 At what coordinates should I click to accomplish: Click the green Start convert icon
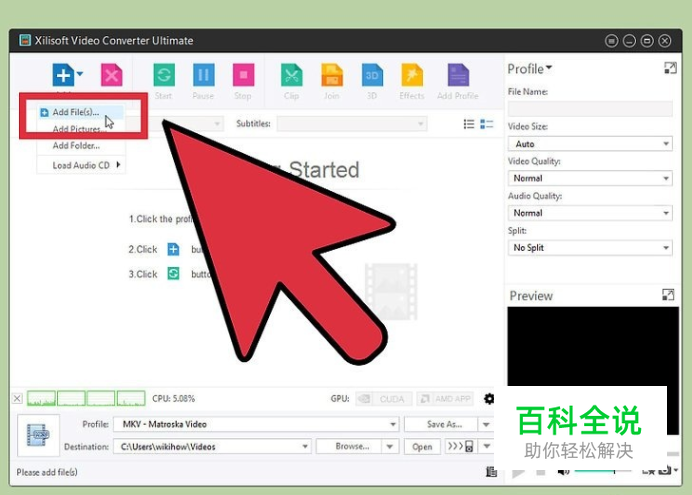click(164, 75)
